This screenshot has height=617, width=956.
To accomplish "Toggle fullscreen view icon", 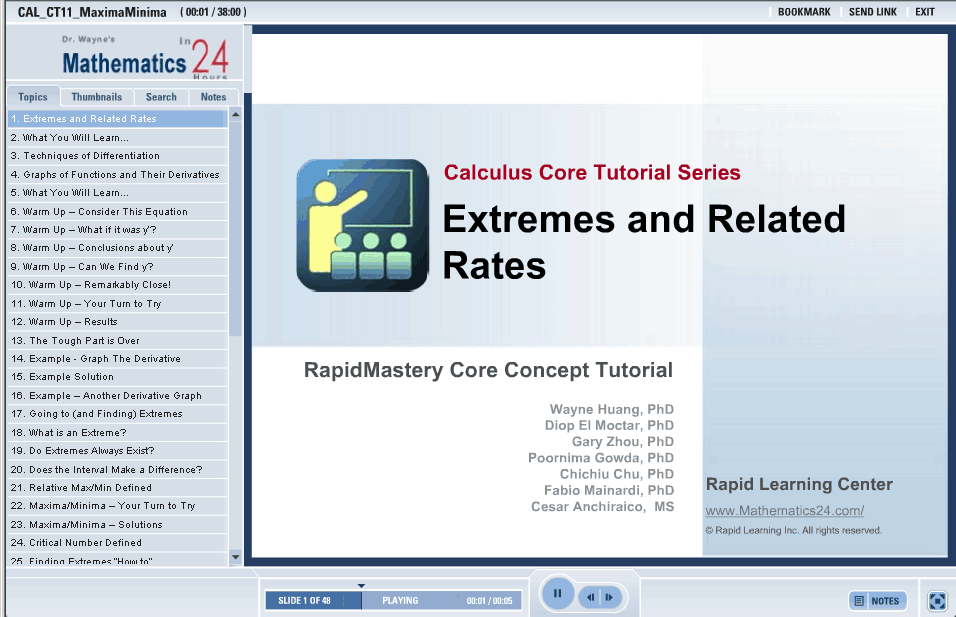I will click(x=936, y=601).
